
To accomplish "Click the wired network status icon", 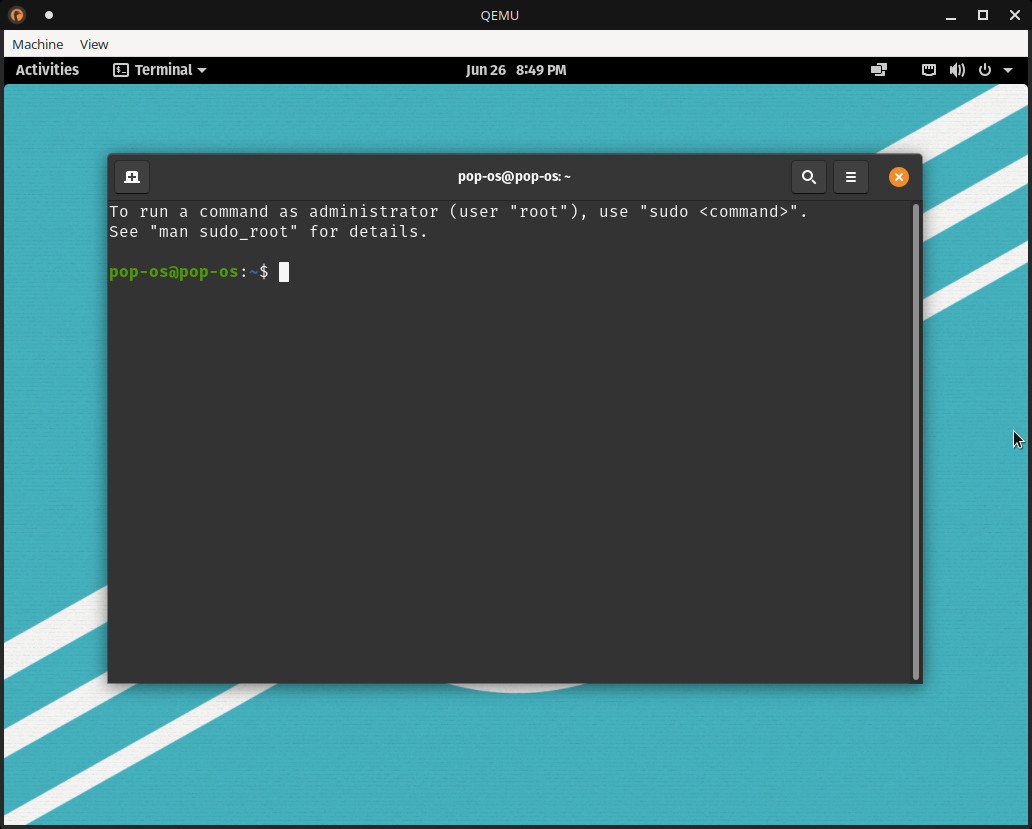I will 929,70.
